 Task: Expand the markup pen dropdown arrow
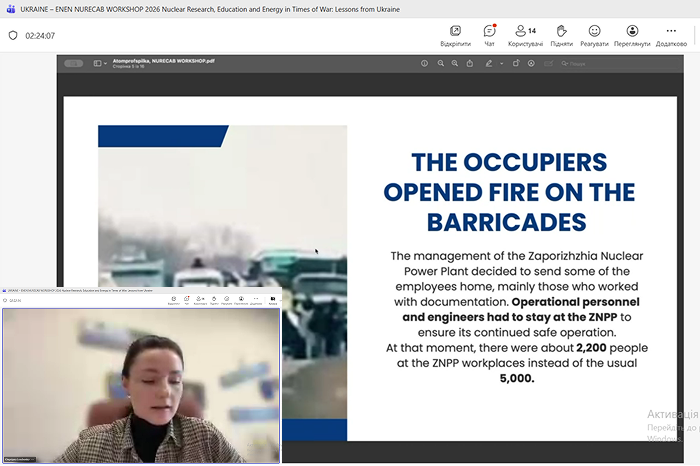(502, 63)
